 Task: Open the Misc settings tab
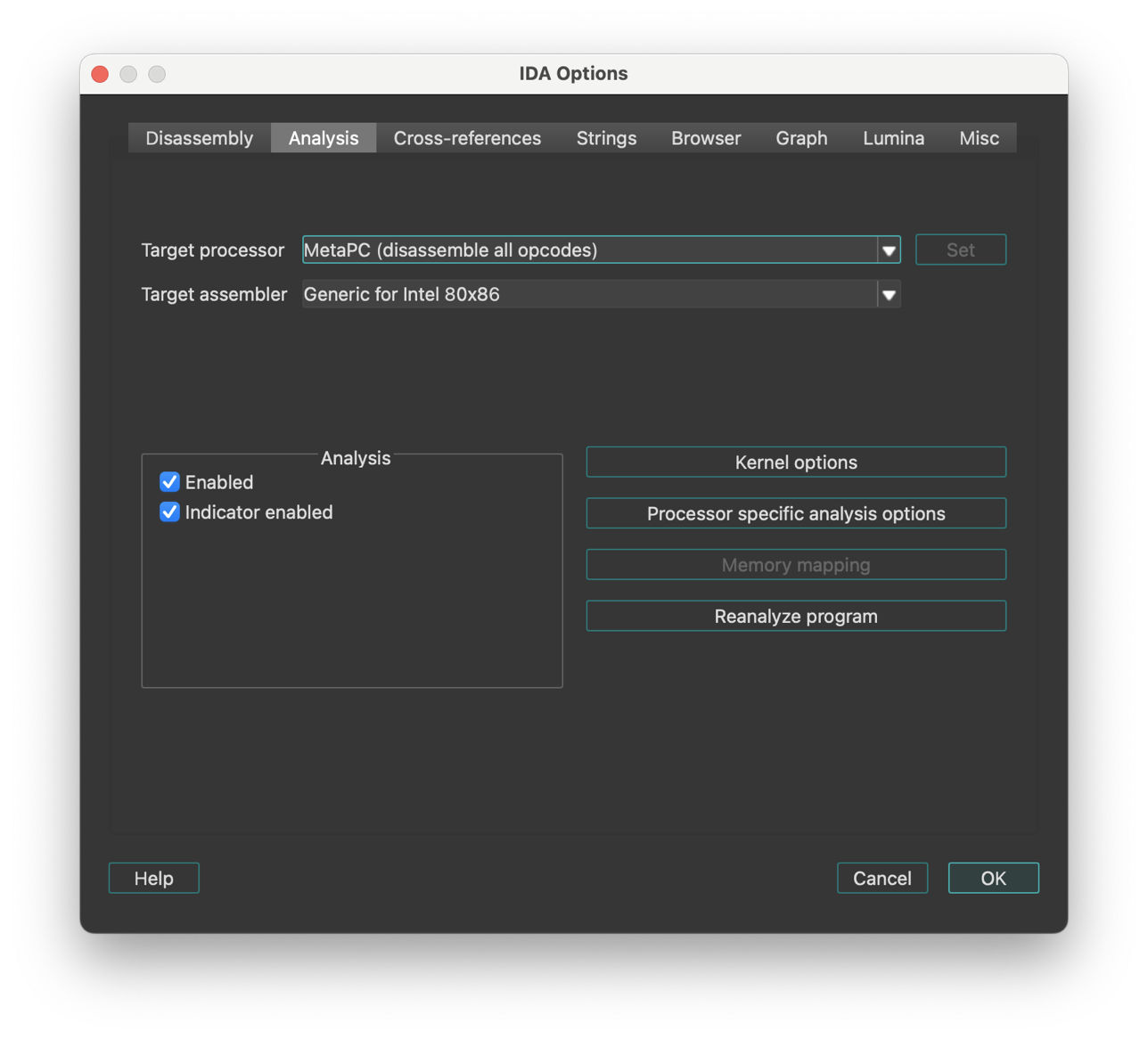point(978,138)
